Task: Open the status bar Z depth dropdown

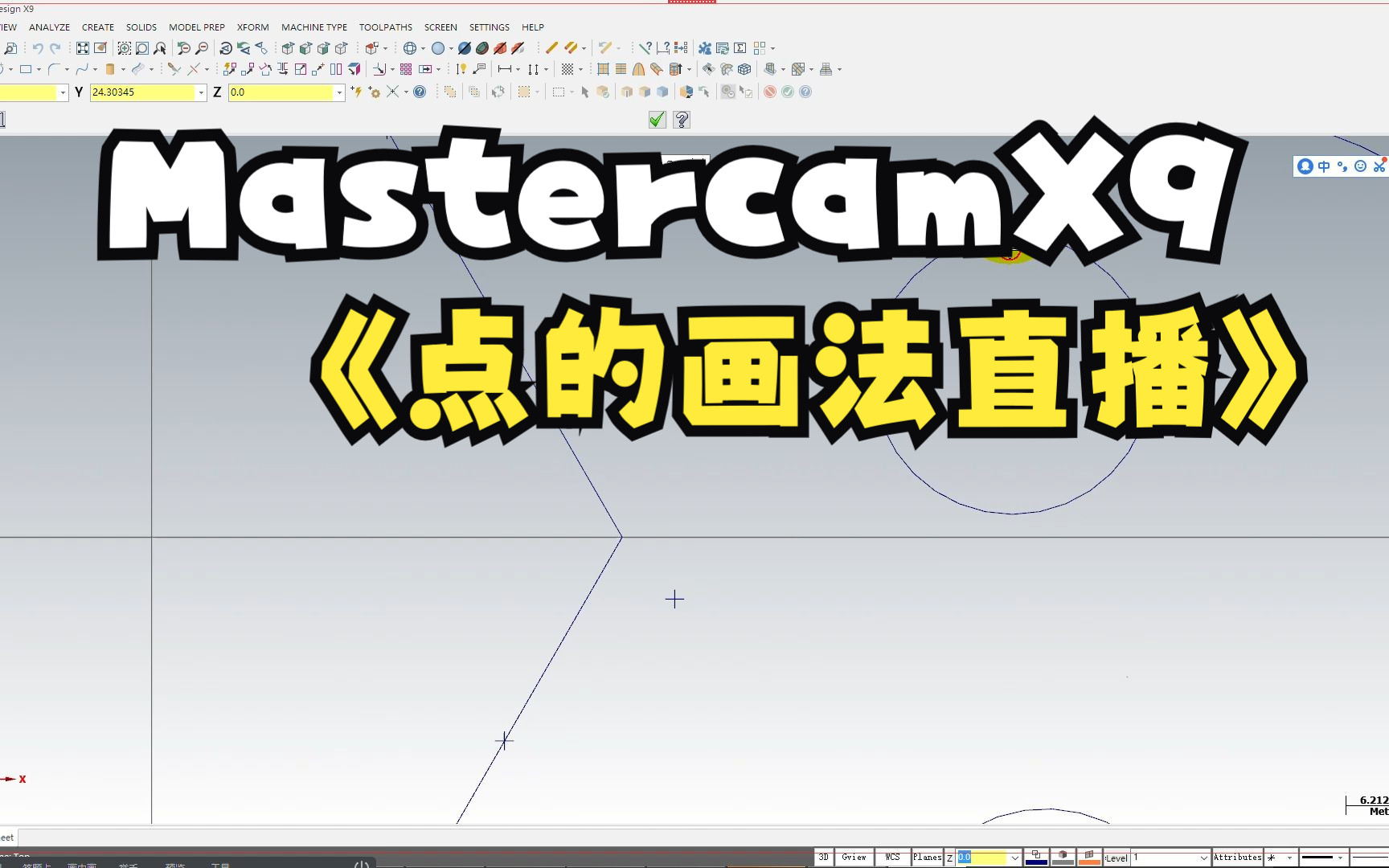Action: (x=1015, y=858)
